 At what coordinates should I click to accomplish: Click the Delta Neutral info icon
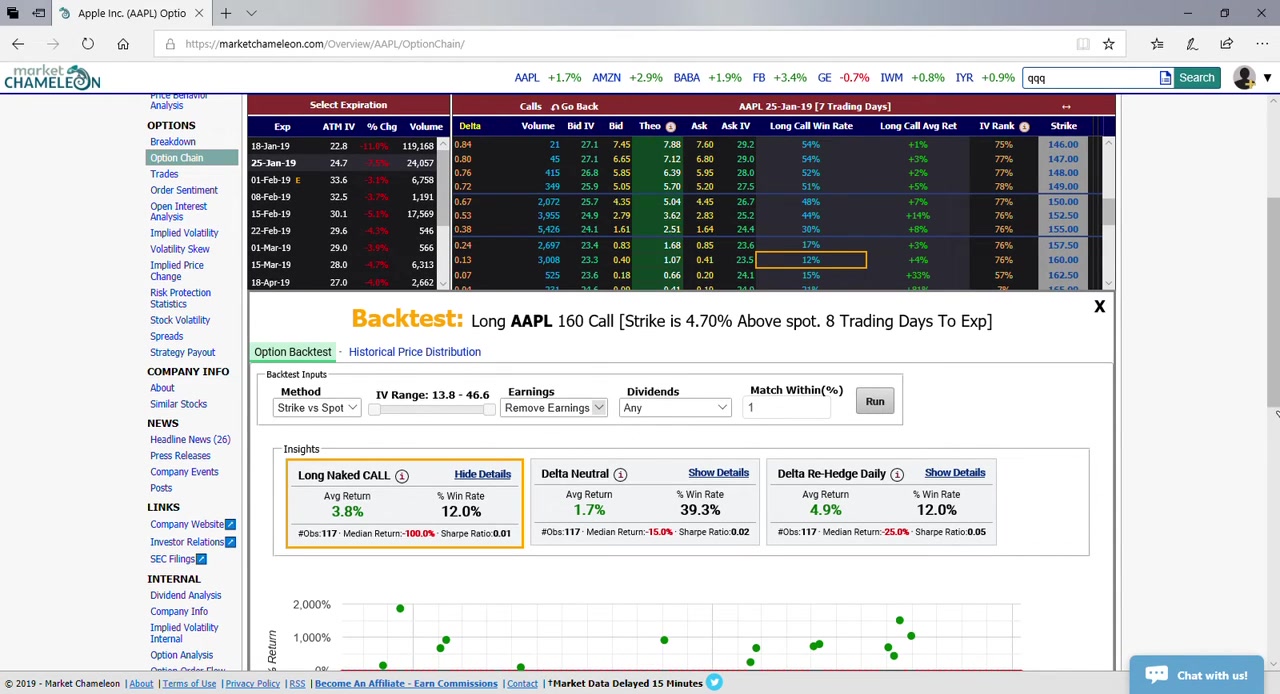click(x=620, y=475)
